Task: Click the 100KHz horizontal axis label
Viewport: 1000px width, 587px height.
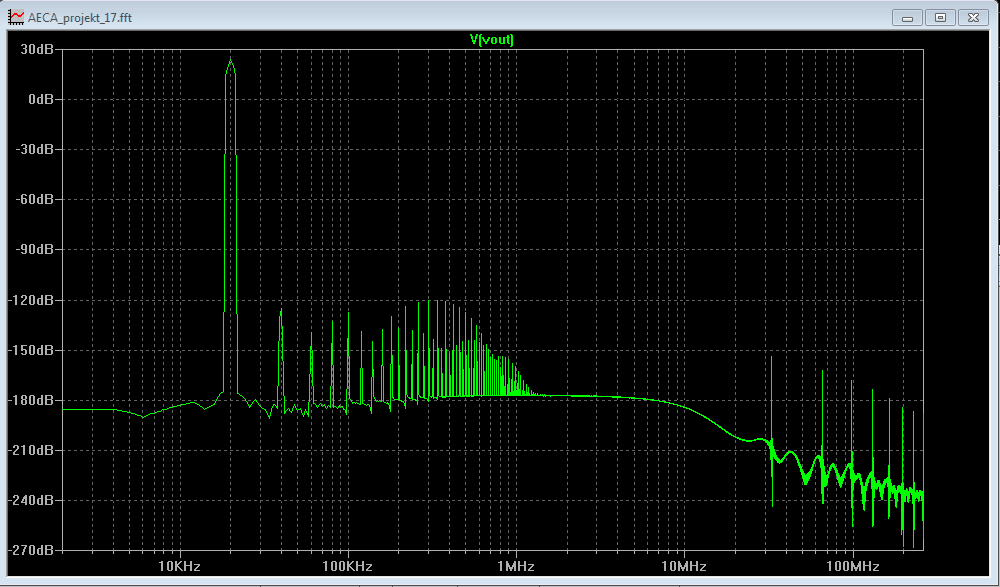Action: (x=348, y=566)
